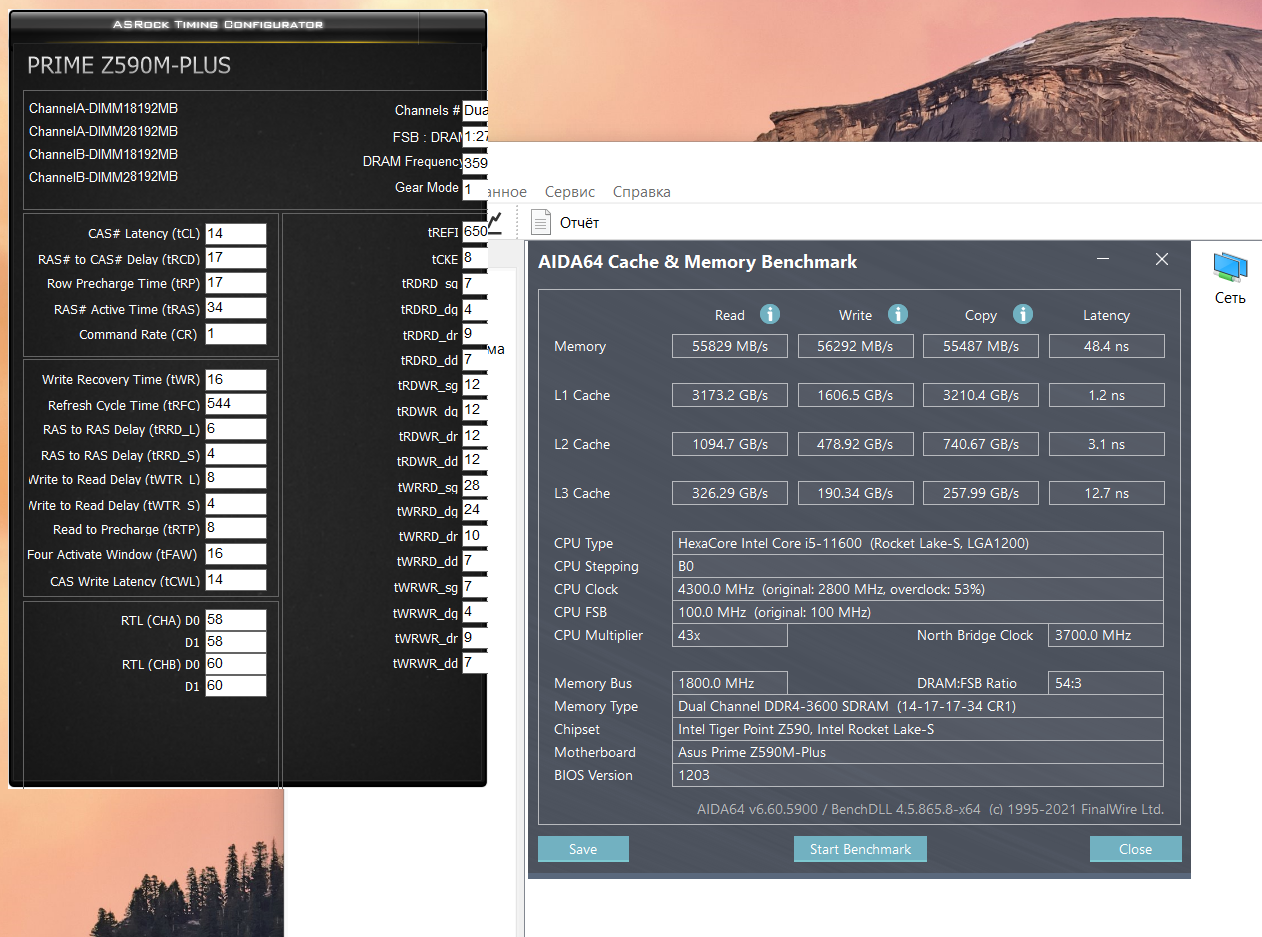
Task: Click the tREFI value field
Action: click(475, 231)
